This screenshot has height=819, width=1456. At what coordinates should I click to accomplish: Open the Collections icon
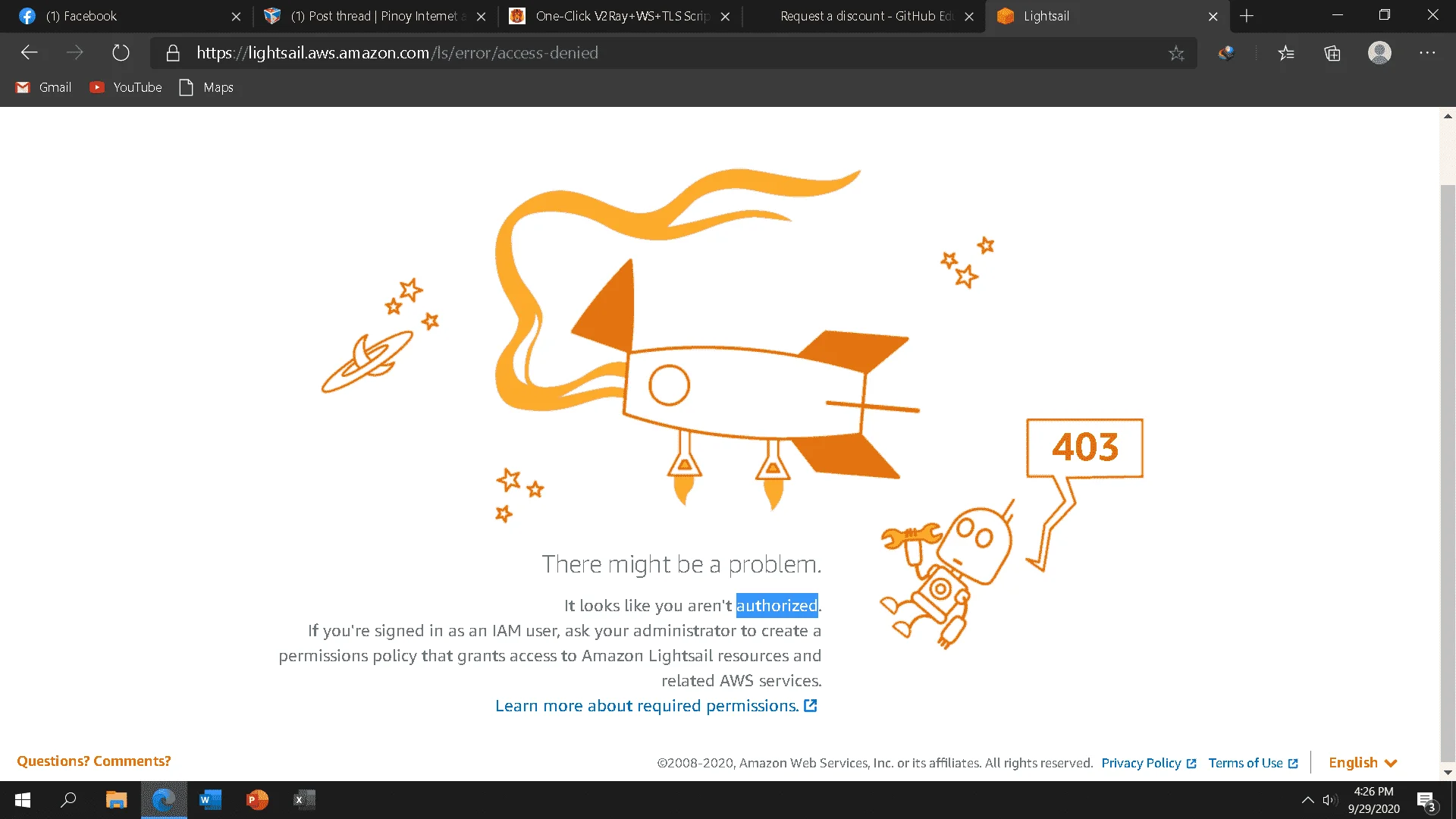point(1332,53)
